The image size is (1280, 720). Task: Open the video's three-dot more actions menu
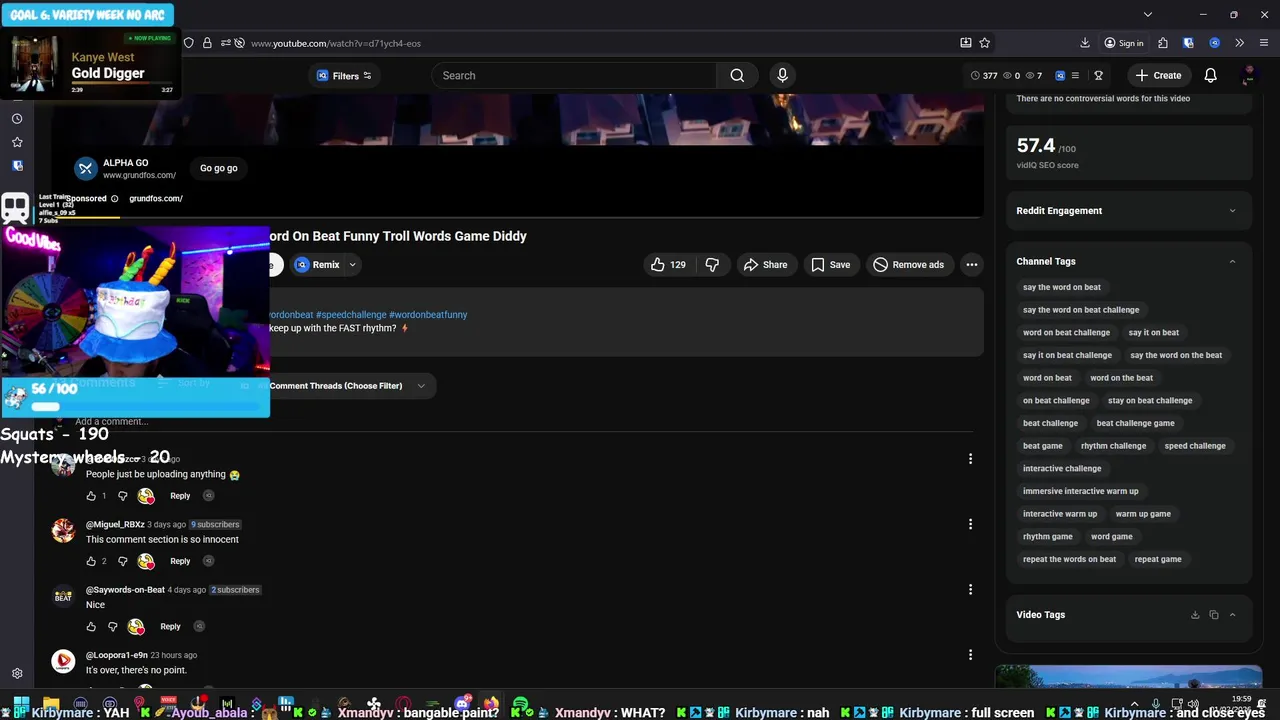click(971, 265)
